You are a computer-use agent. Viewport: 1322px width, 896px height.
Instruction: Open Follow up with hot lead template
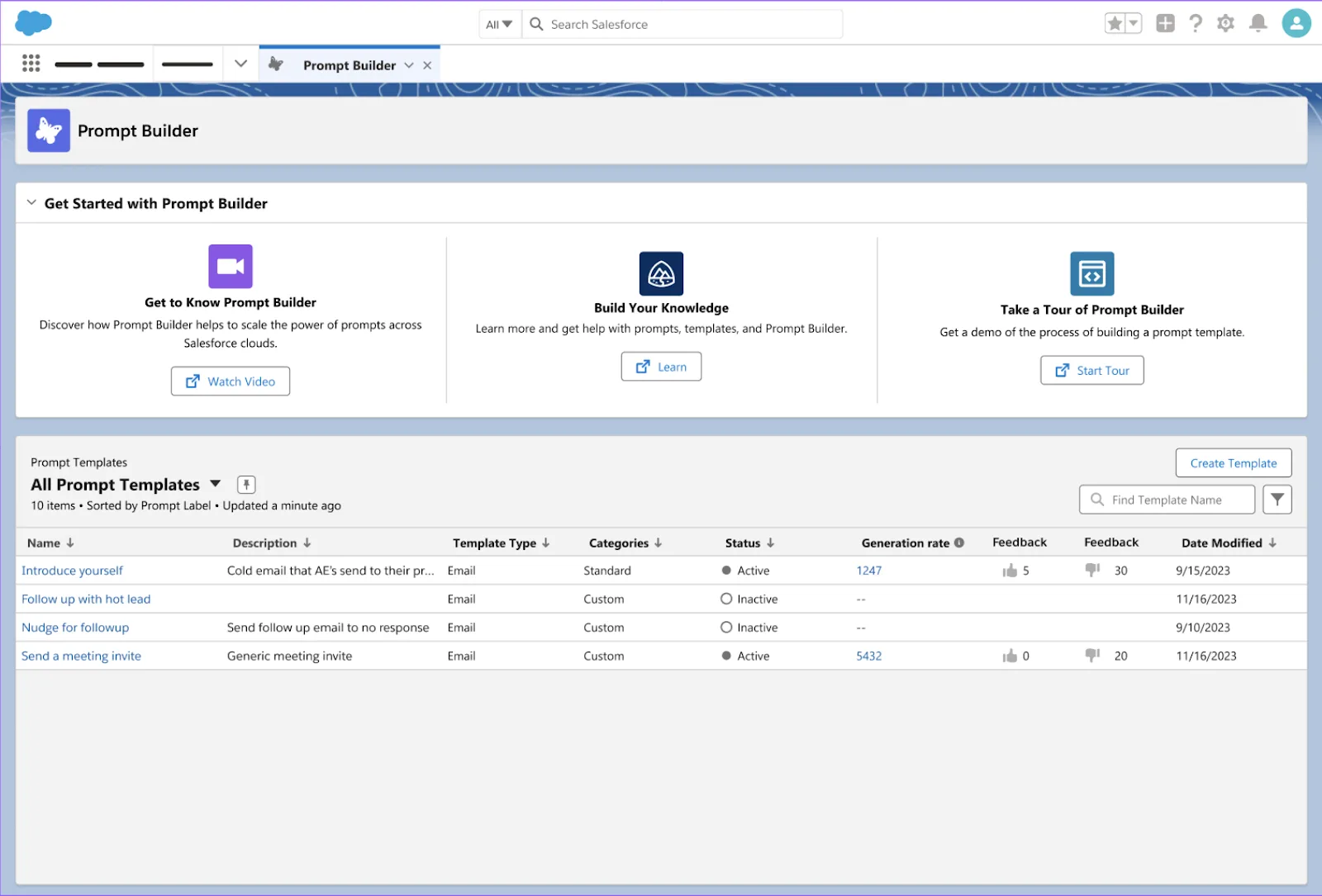pyautogui.click(x=86, y=599)
